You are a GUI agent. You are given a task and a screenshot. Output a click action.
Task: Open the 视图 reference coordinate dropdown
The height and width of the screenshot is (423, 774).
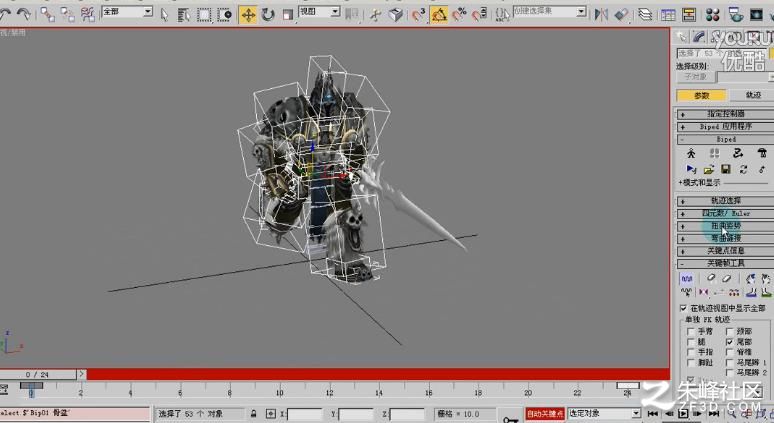coord(319,12)
